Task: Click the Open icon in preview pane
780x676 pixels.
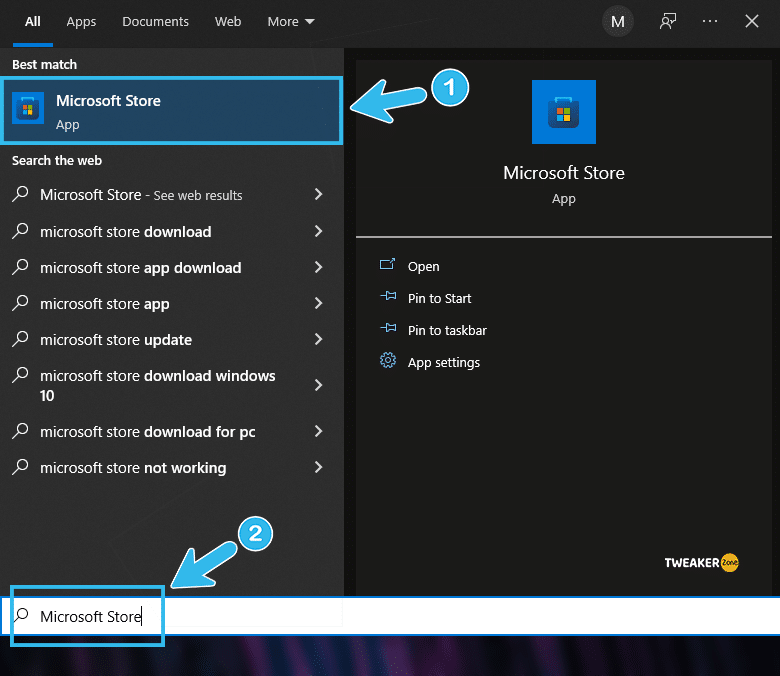Action: [x=388, y=264]
